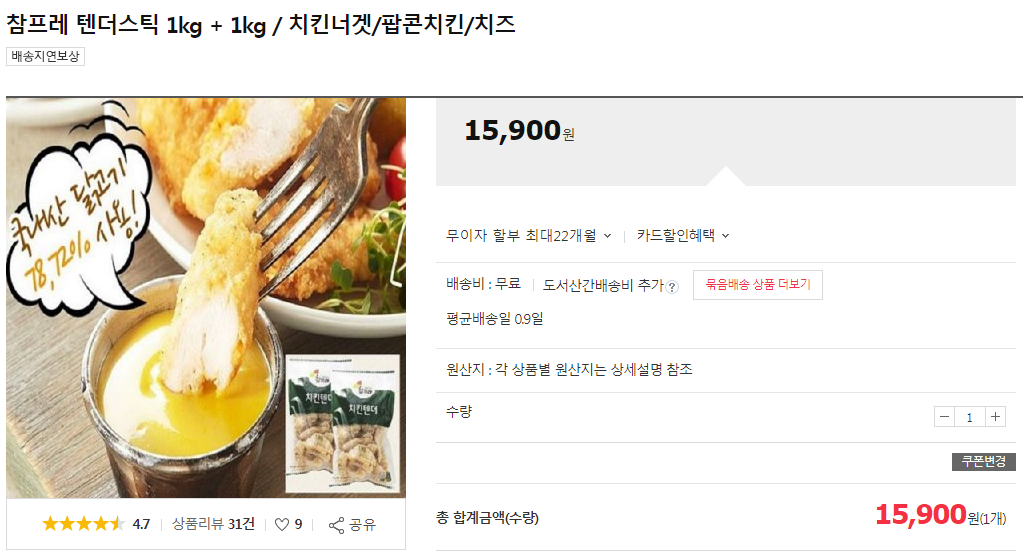Click the 쿠폰변경 button

983,461
